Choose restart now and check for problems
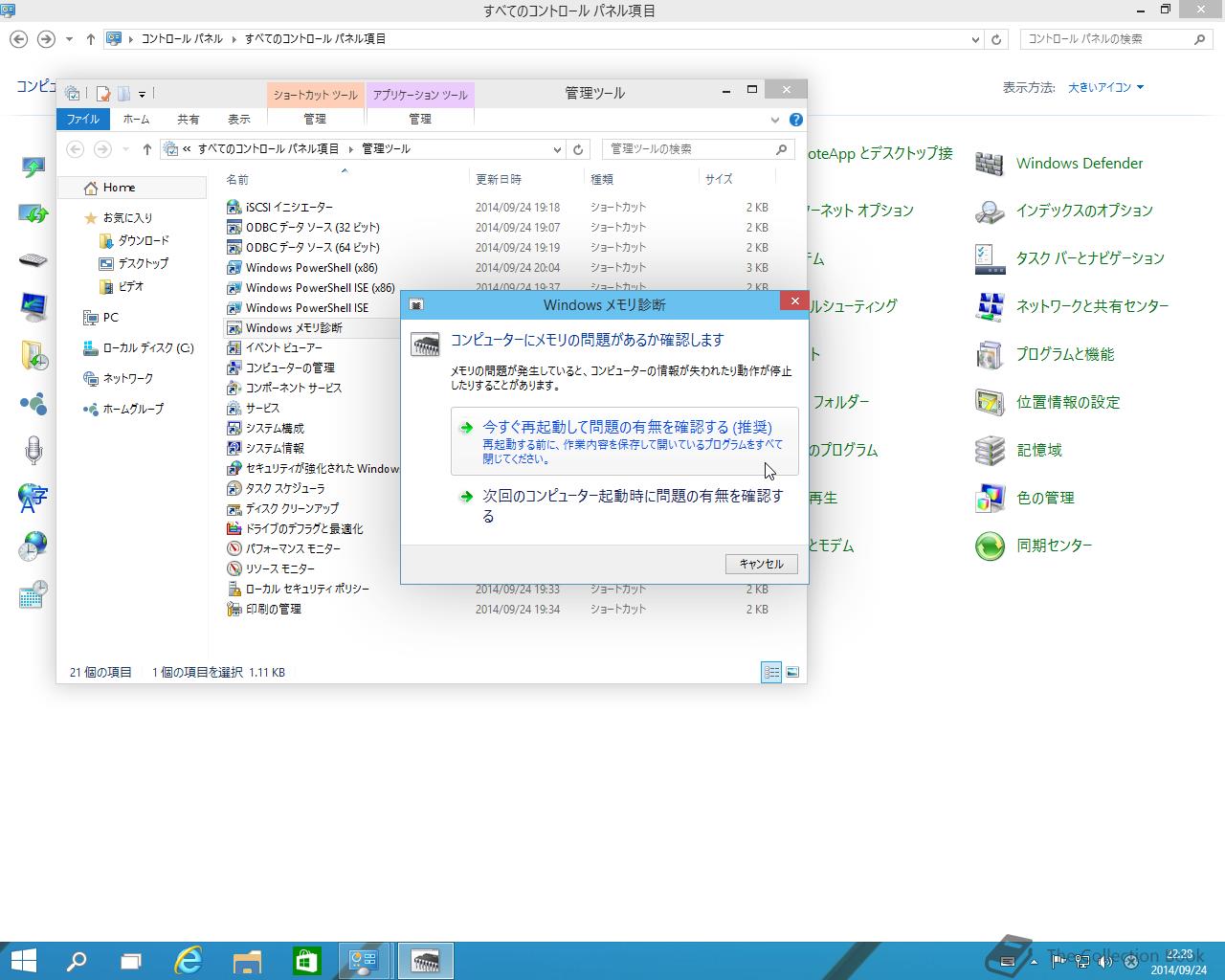This screenshot has width=1225, height=980. pos(624,441)
